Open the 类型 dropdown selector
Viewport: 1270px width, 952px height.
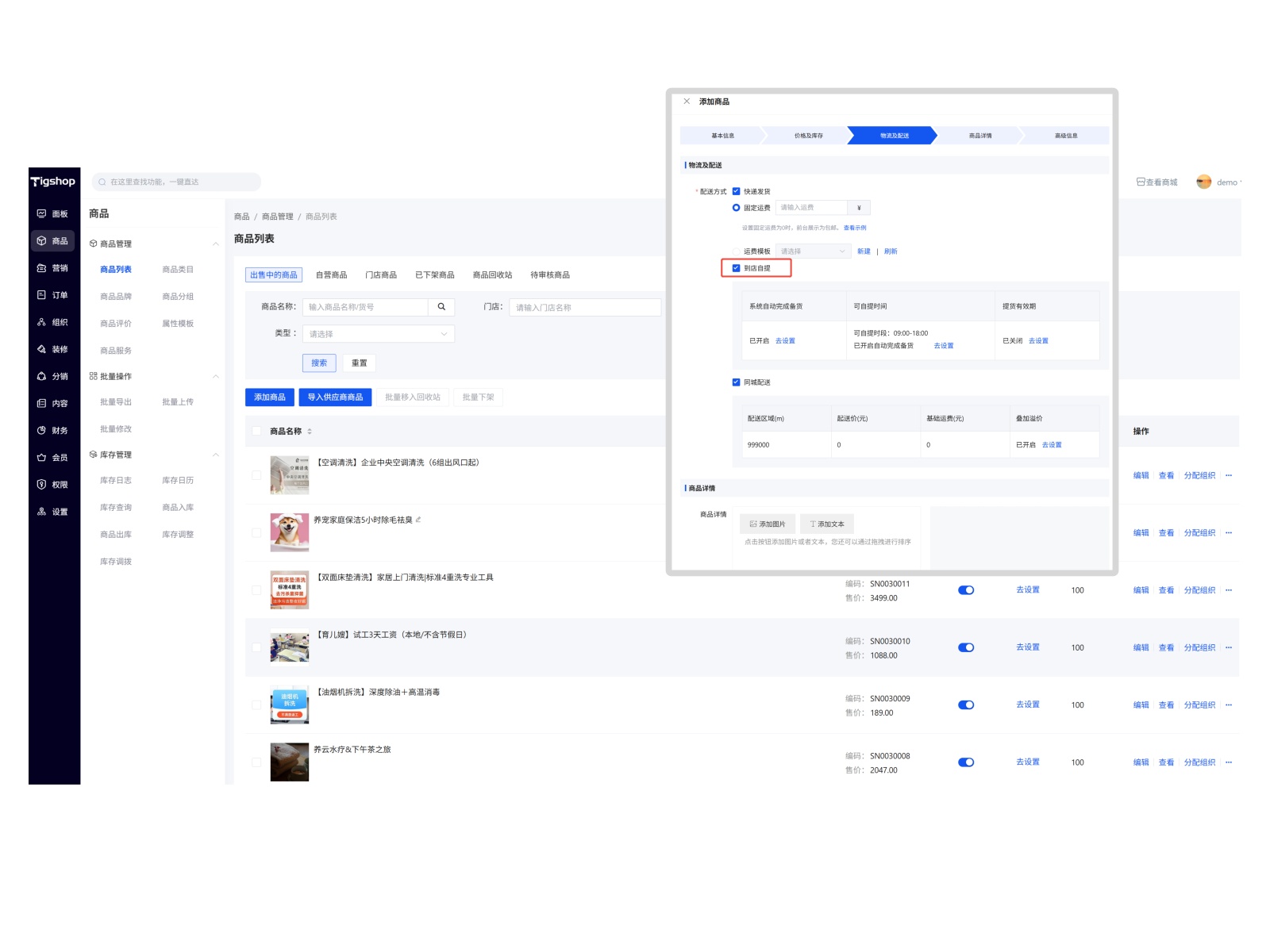378,334
